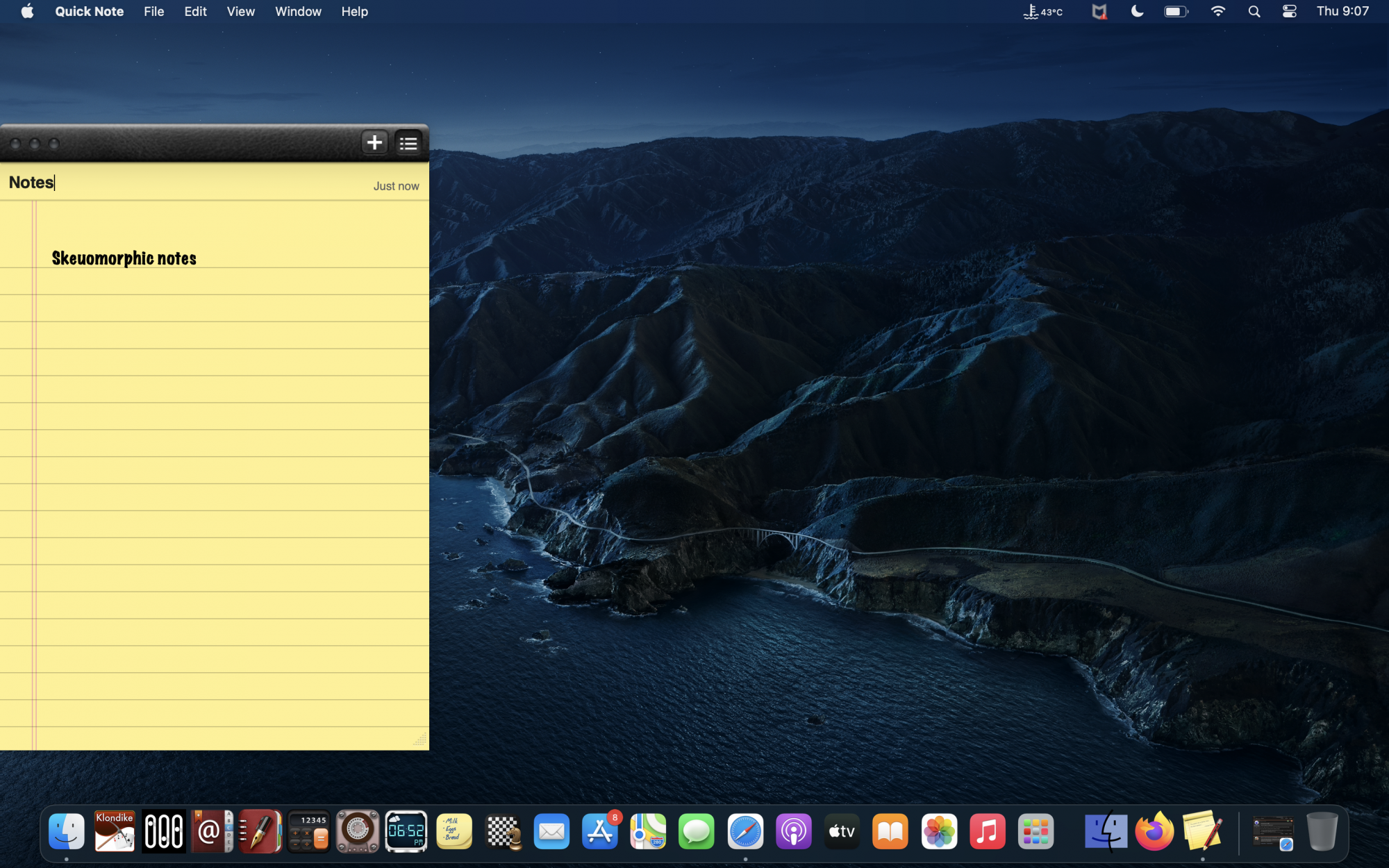Open the View menu
Screen dimensions: 1389x868
click(x=240, y=12)
